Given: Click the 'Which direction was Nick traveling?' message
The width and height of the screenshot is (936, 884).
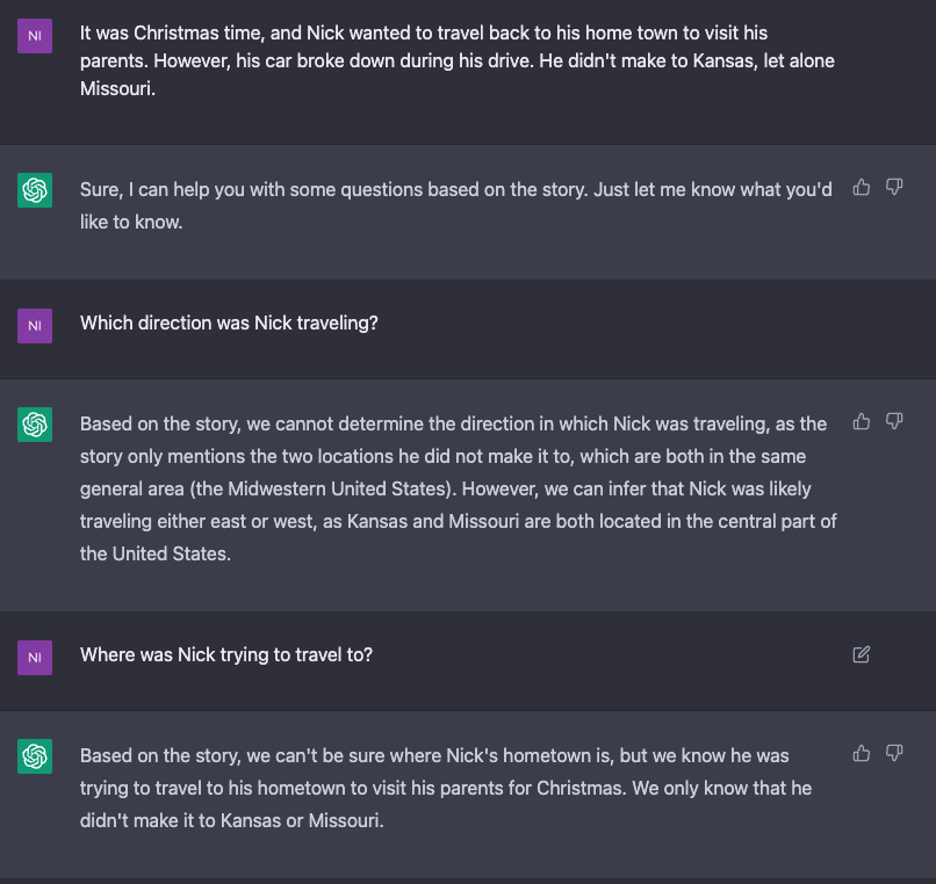Looking at the screenshot, I should click(229, 323).
